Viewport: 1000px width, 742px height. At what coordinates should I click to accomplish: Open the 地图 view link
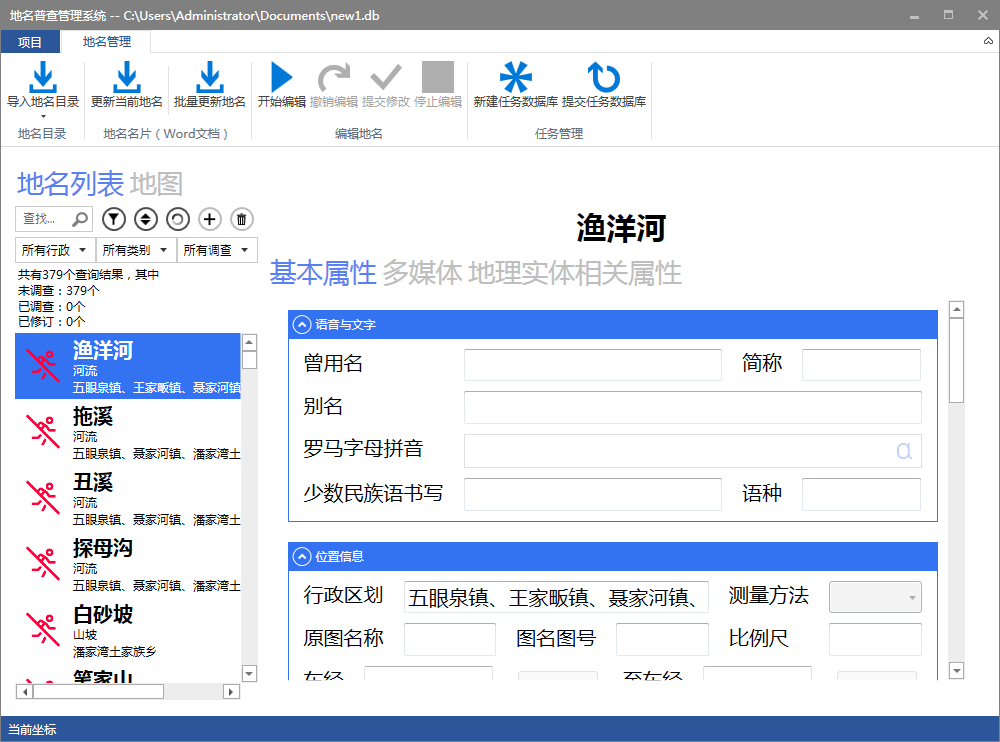(157, 184)
